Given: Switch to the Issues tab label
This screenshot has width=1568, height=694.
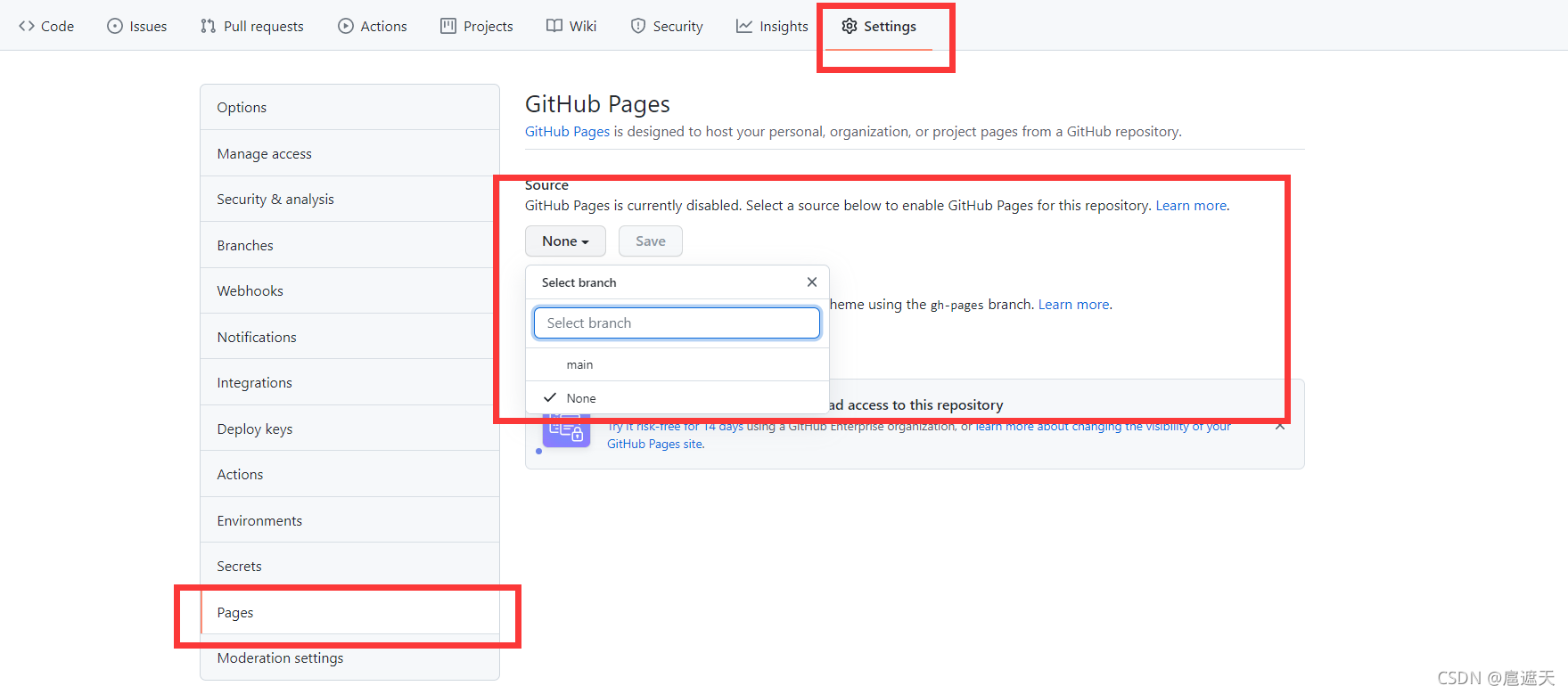Looking at the screenshot, I should point(148,26).
